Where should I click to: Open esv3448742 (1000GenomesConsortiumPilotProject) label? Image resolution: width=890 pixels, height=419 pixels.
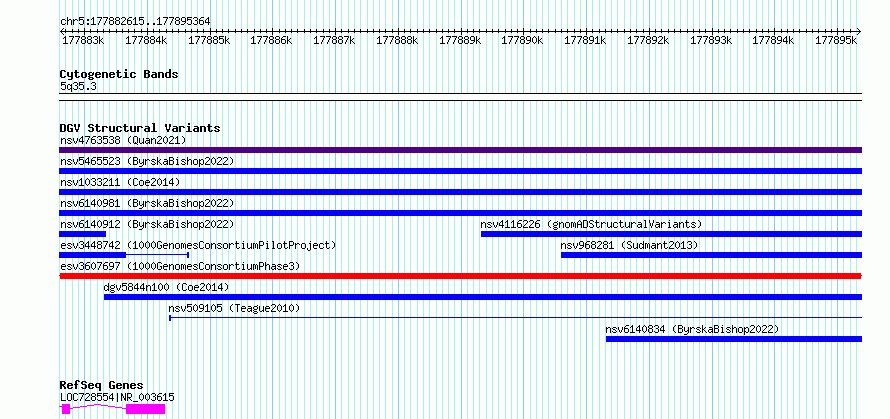click(x=198, y=245)
